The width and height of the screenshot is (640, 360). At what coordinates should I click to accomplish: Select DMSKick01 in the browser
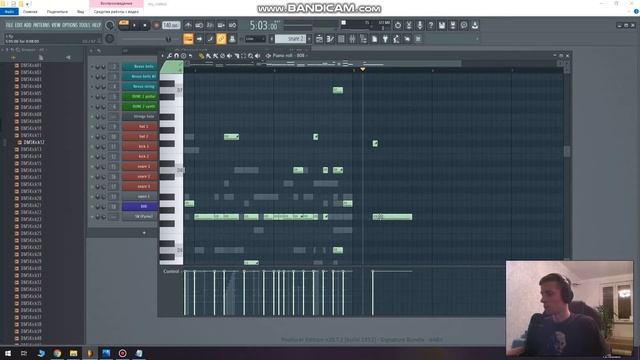pos(31,65)
